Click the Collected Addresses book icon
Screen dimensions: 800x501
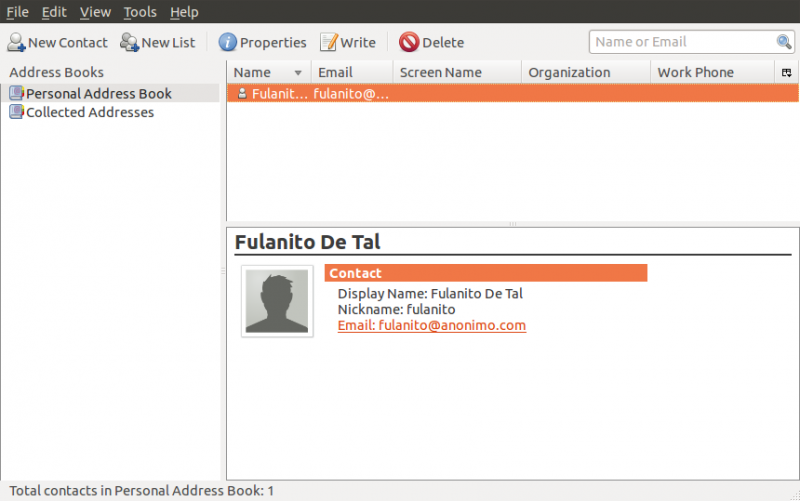17,112
